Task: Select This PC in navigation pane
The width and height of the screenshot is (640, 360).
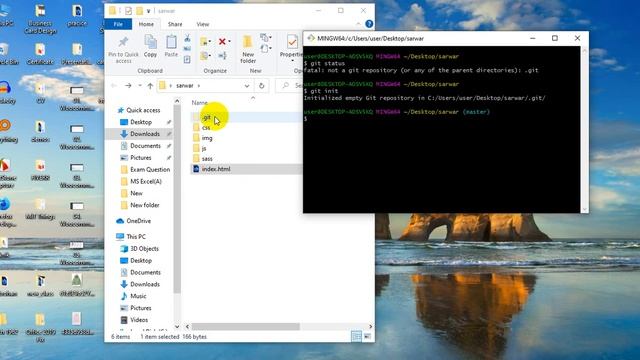Action: pyautogui.click(x=136, y=237)
